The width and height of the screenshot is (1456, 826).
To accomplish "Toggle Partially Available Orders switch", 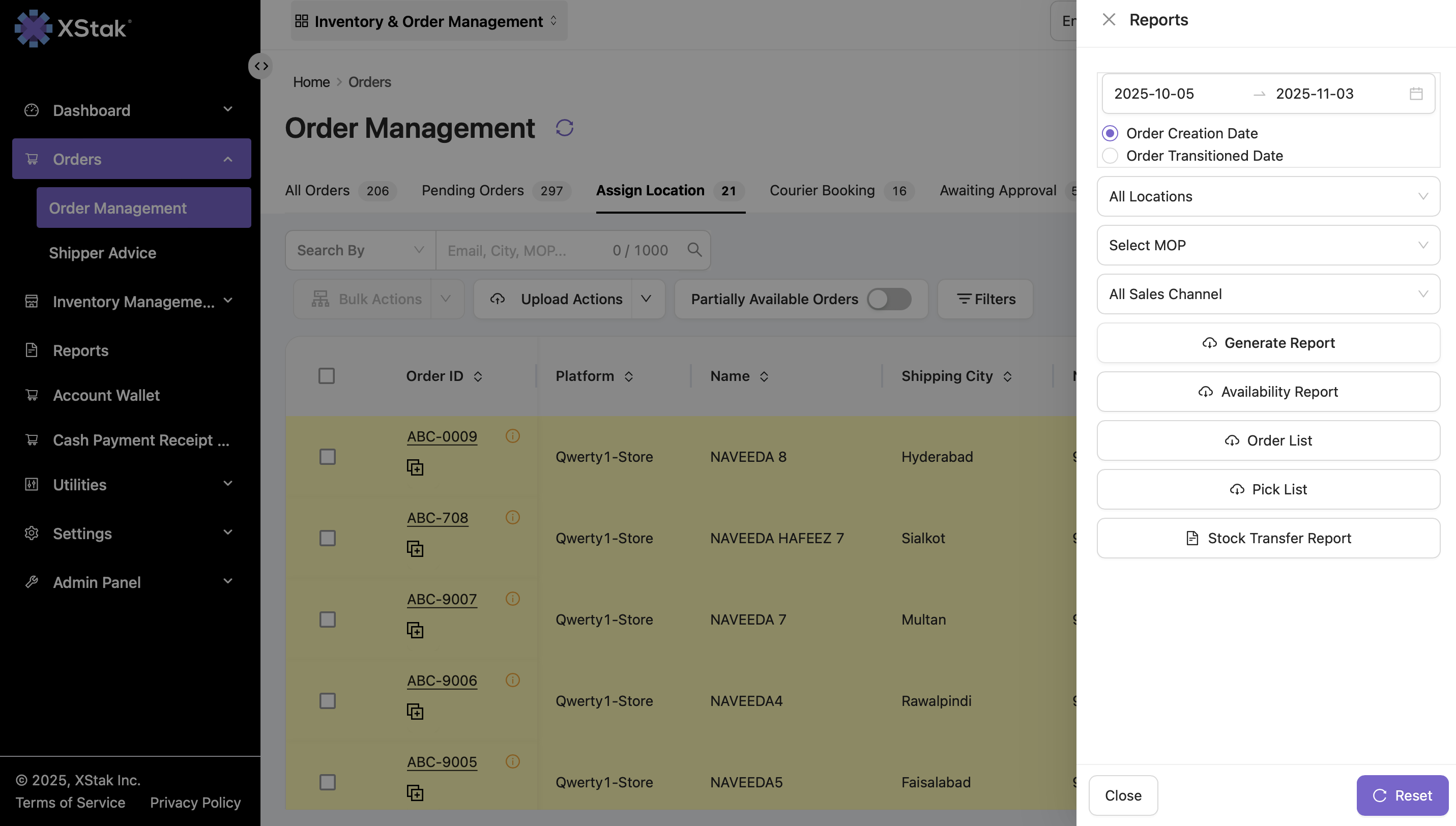I will (x=889, y=299).
